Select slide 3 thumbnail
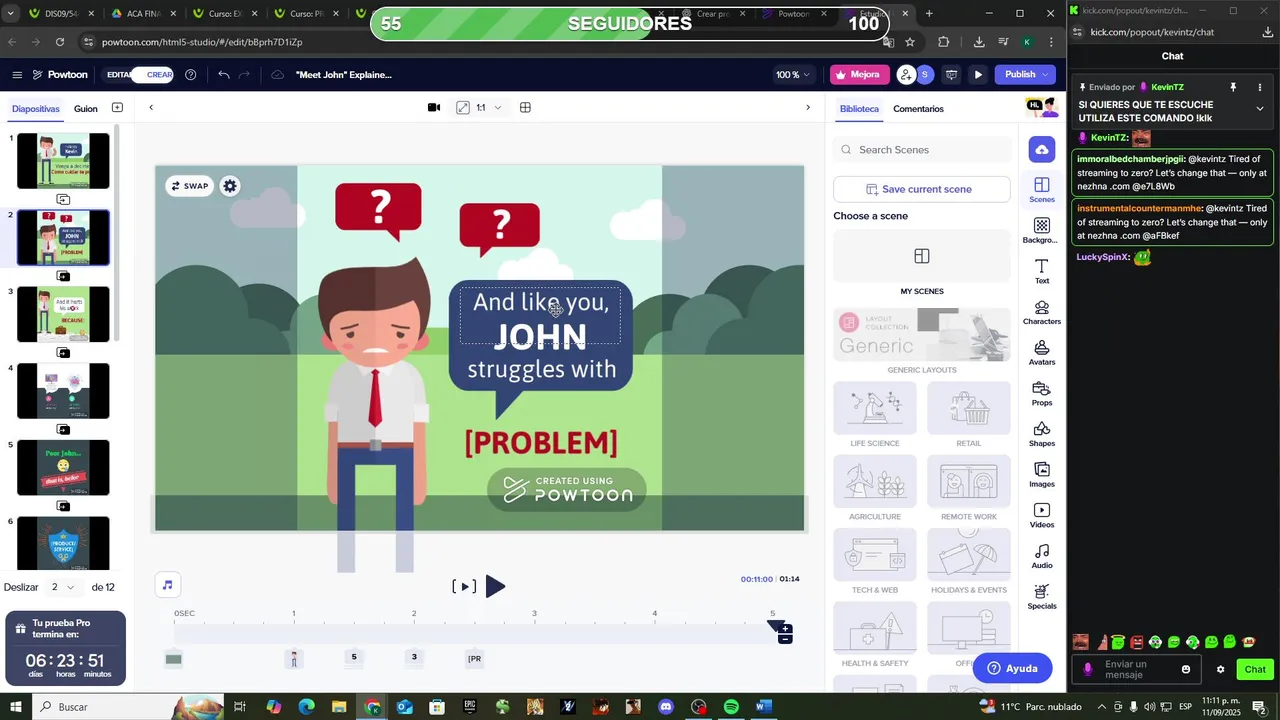Image resolution: width=1280 pixels, height=720 pixels. pos(63,314)
